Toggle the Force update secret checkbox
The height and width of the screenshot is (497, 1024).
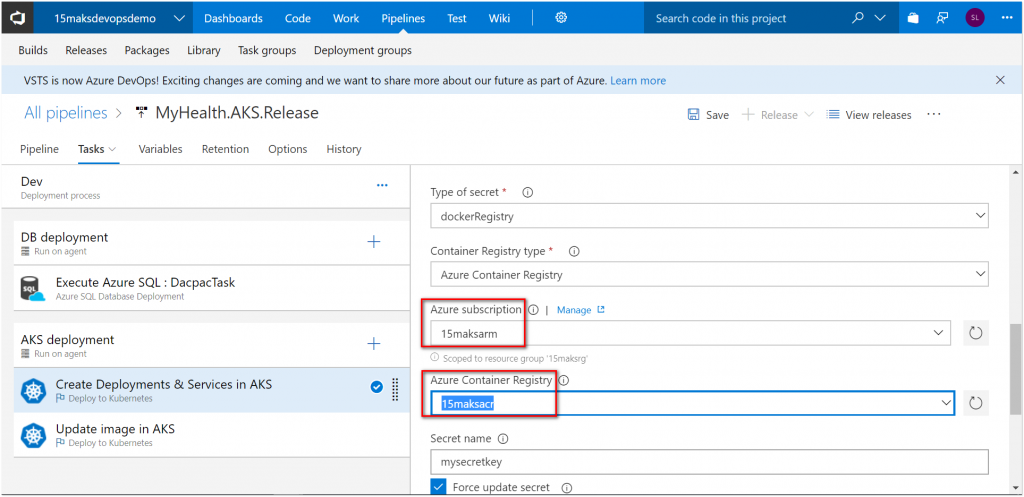pyautogui.click(x=438, y=487)
